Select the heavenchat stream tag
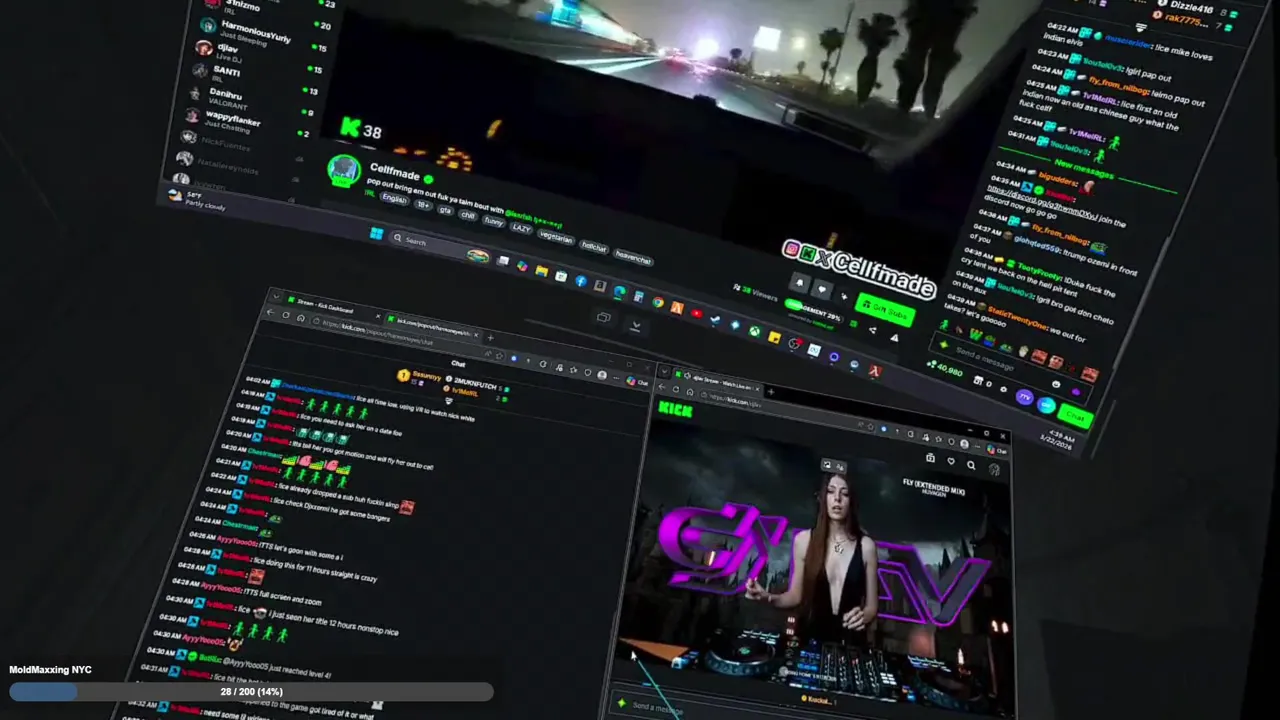The height and width of the screenshot is (720, 1280). coord(633,257)
